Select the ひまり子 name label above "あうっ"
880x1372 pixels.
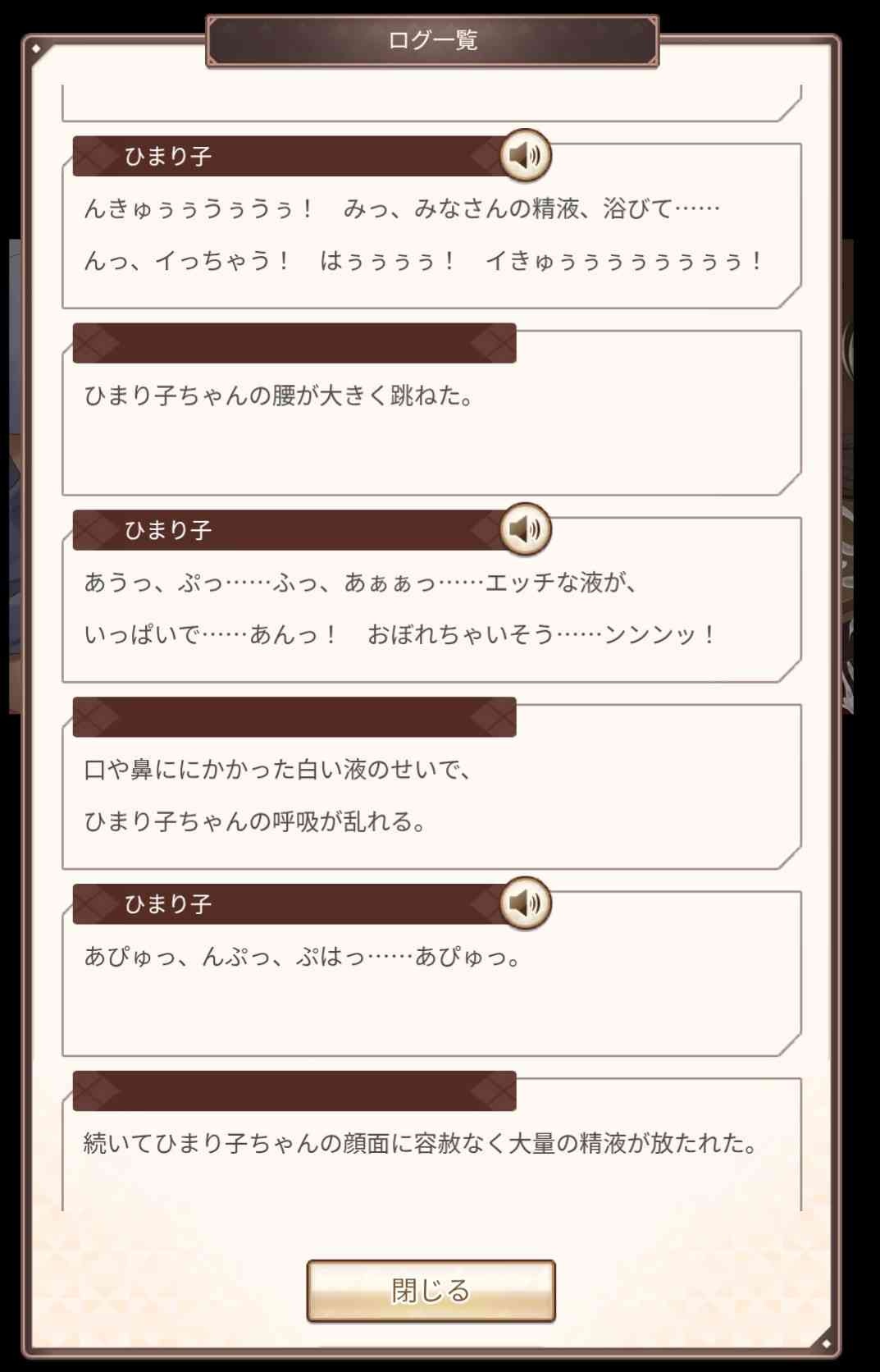pos(168,530)
